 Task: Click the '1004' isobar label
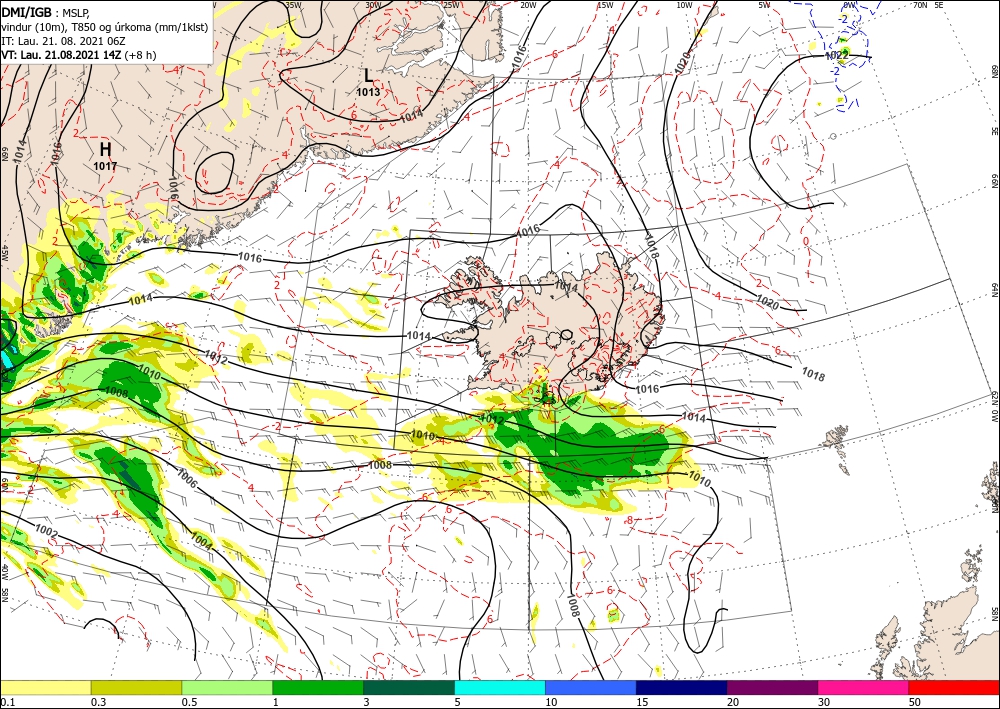(x=202, y=541)
